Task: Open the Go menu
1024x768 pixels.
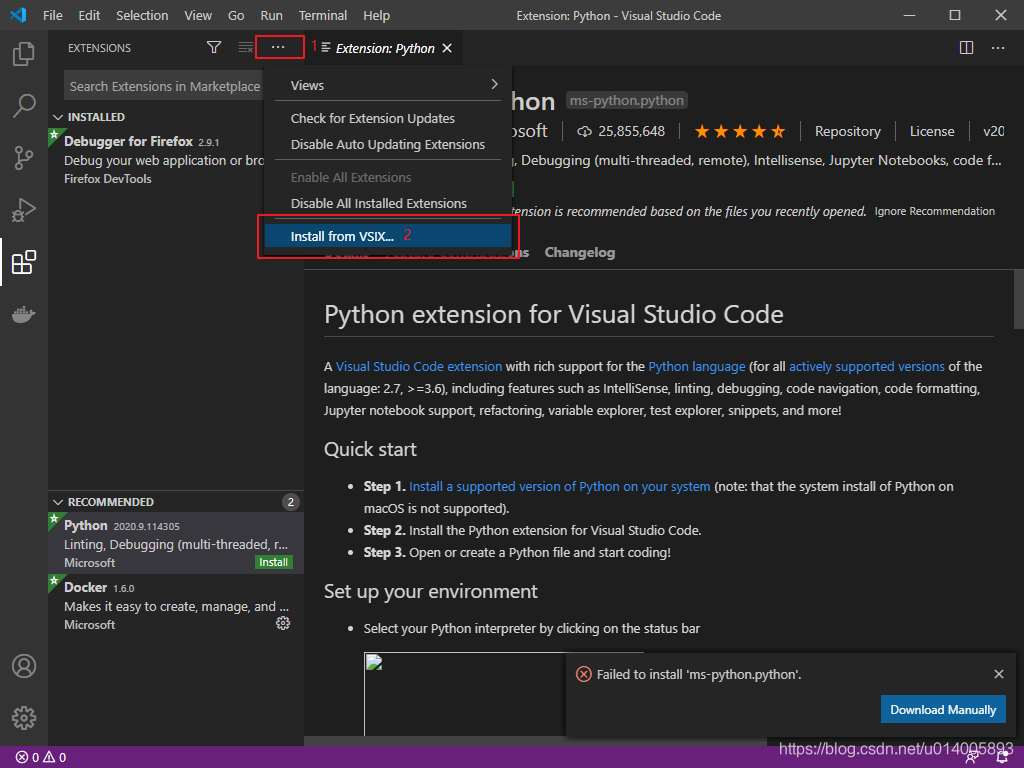Action: 236,15
